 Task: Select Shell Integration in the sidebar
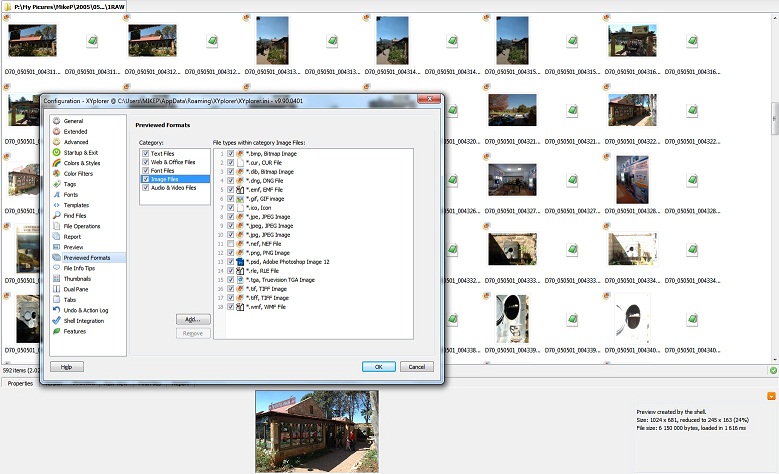pos(84,320)
